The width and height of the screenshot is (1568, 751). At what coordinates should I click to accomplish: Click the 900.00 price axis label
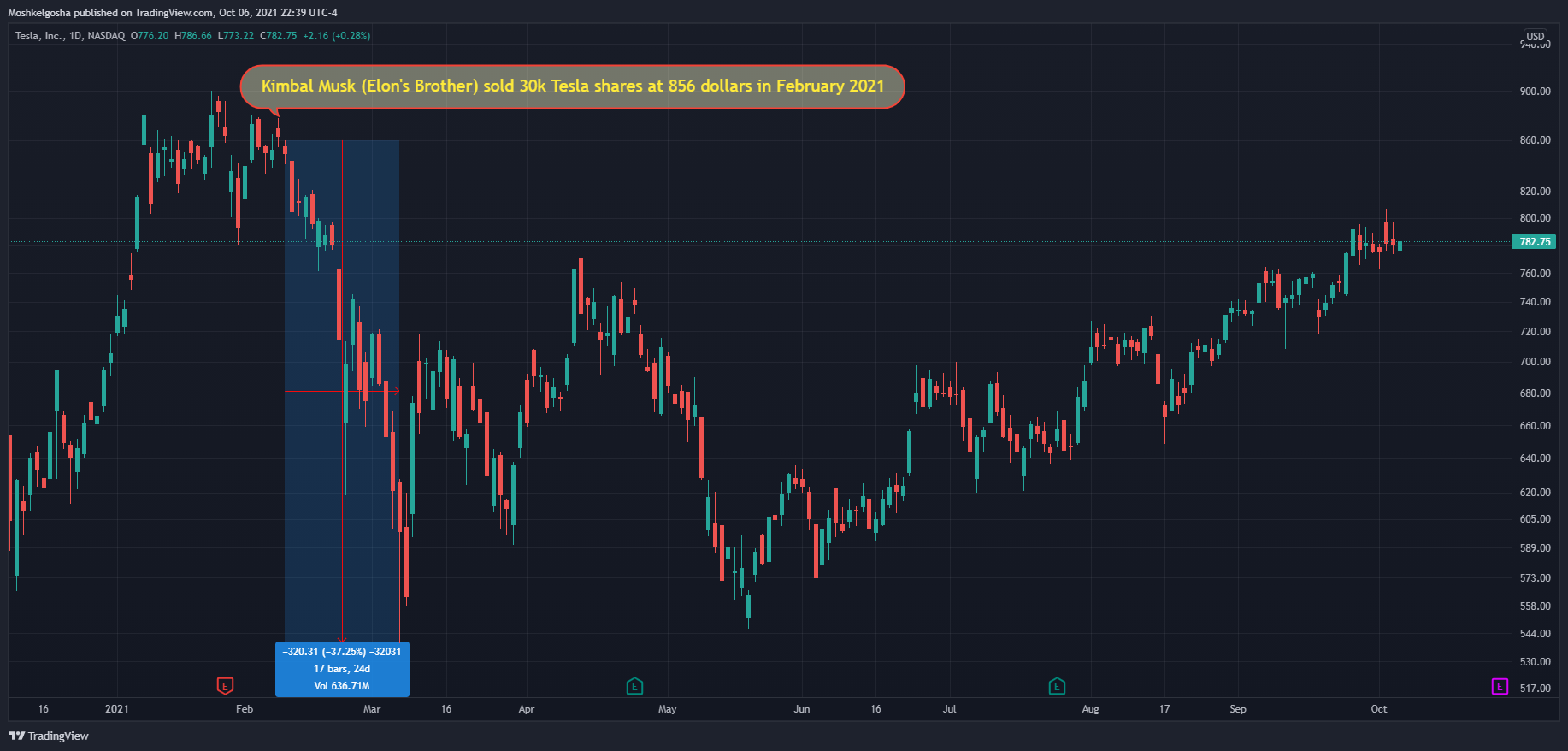pyautogui.click(x=1536, y=92)
